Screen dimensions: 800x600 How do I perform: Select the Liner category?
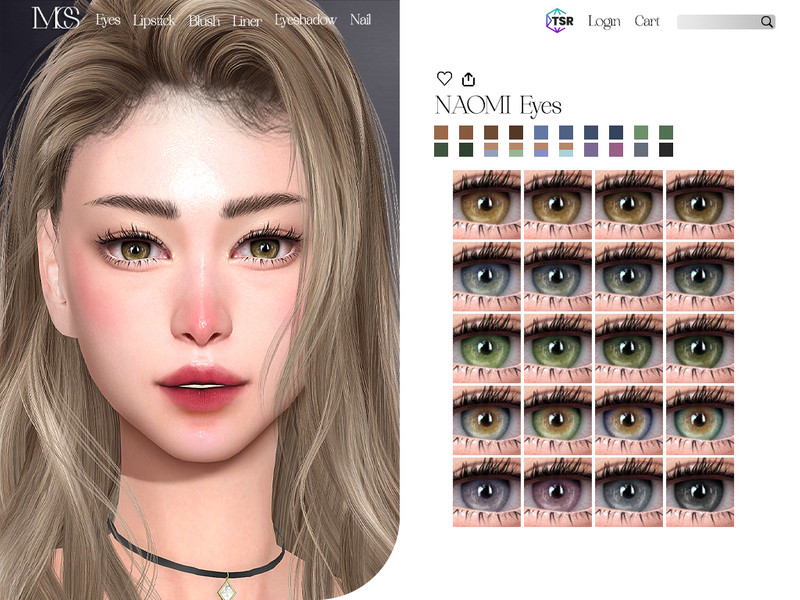point(246,20)
